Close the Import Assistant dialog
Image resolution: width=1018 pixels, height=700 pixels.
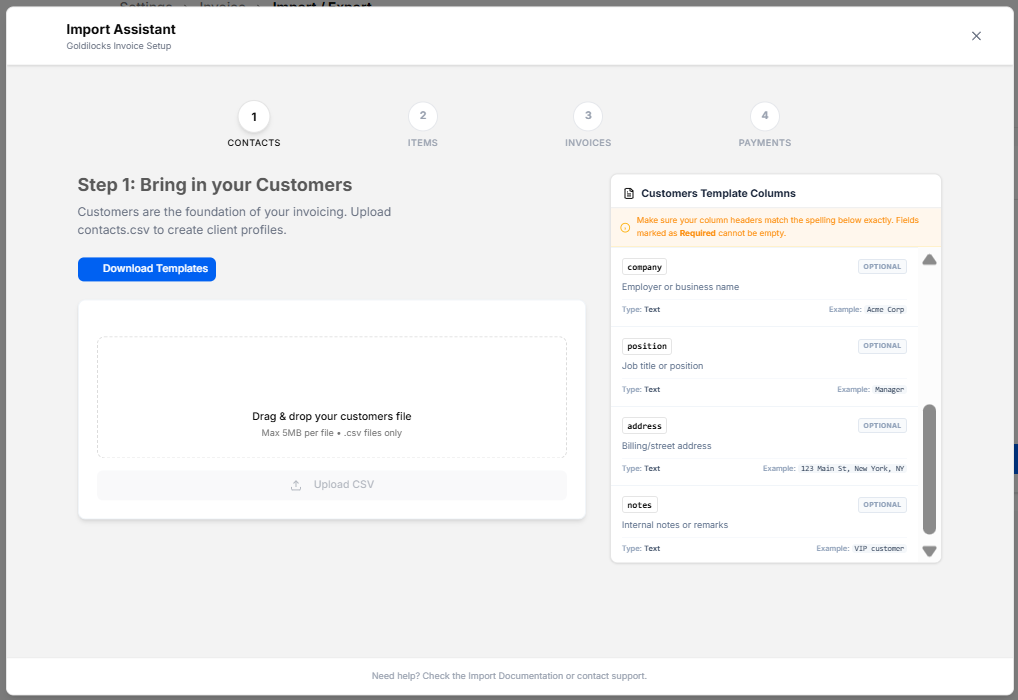pyautogui.click(x=976, y=36)
